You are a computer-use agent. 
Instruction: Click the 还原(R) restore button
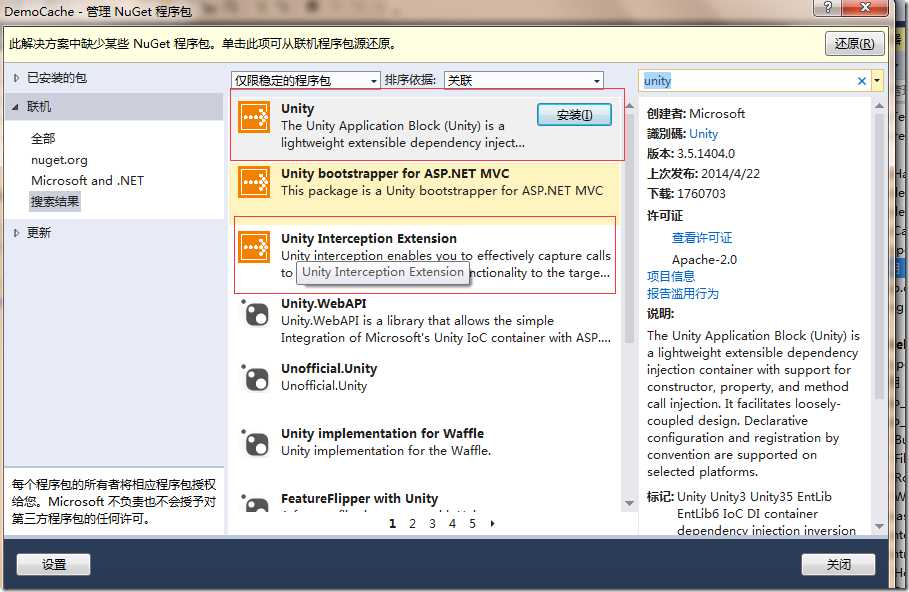[855, 43]
